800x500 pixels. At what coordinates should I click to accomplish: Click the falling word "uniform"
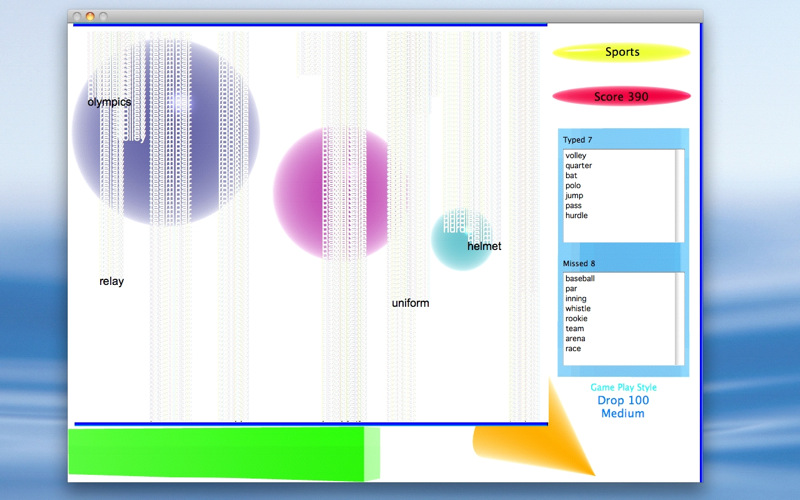[410, 303]
